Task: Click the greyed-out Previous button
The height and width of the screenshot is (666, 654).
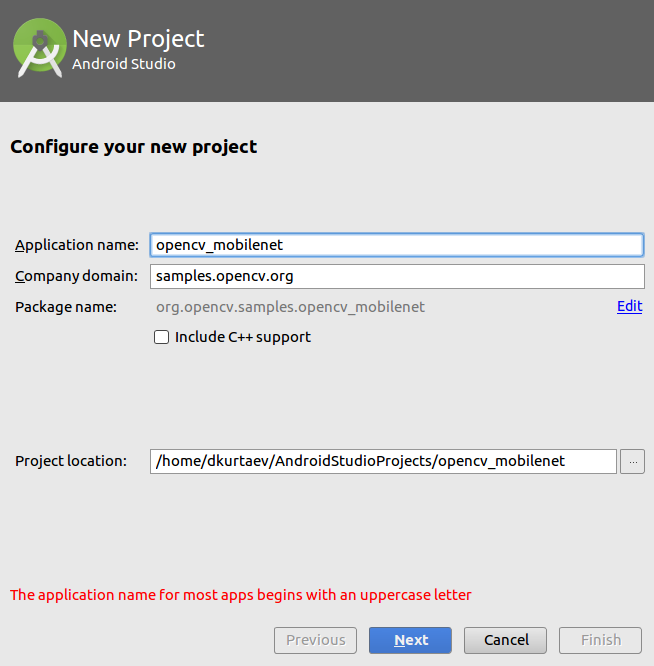Action: 315,640
